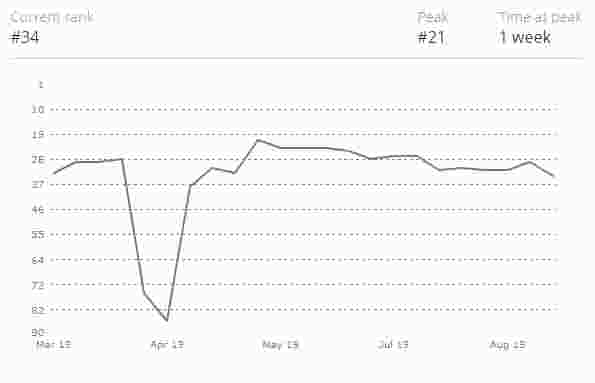The width and height of the screenshot is (595, 383).
Task: Click the Apr 15 x-axis label
Action: 167,344
